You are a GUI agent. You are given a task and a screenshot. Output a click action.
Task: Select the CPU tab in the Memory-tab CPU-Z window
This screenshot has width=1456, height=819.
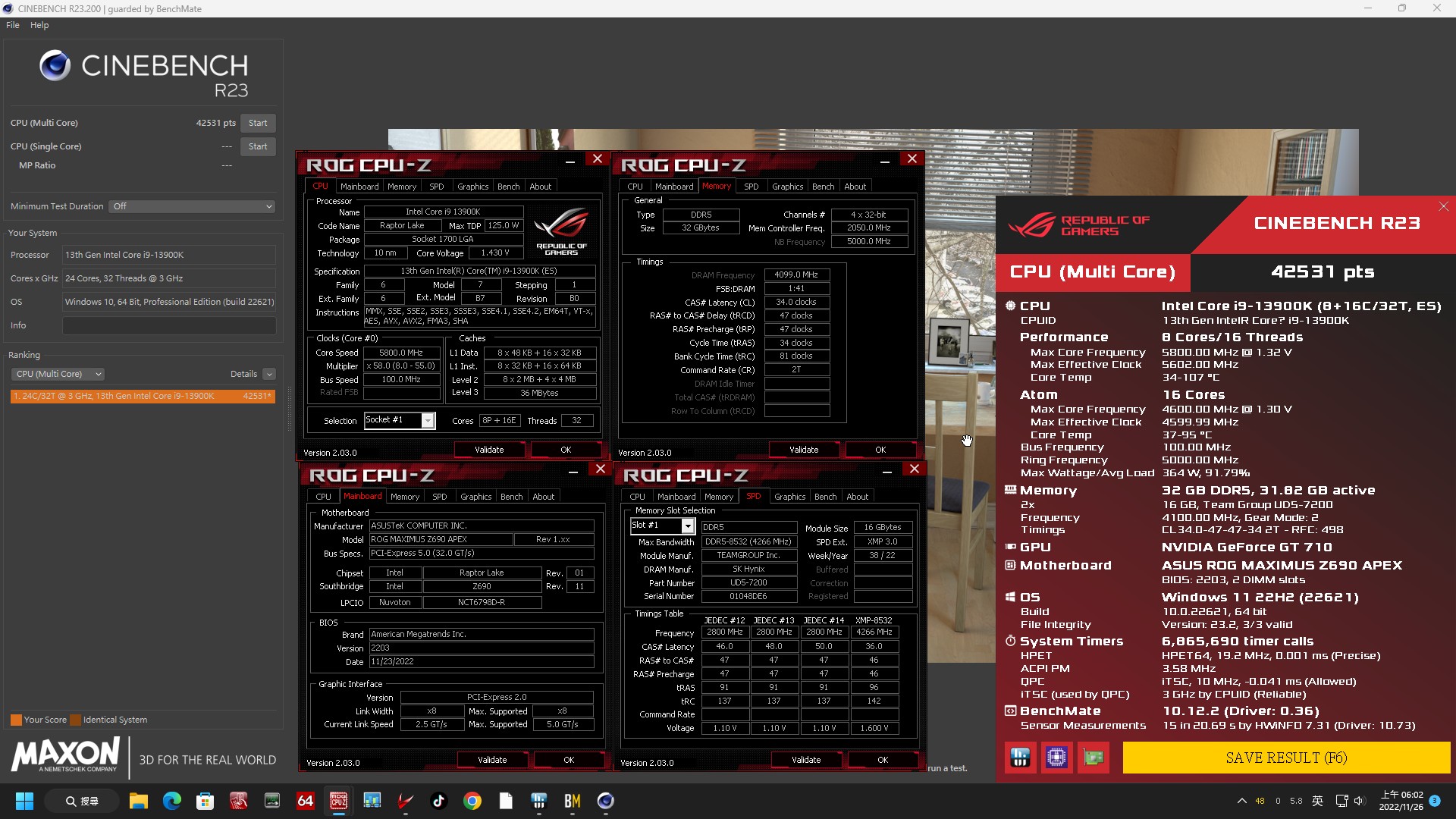[635, 187]
